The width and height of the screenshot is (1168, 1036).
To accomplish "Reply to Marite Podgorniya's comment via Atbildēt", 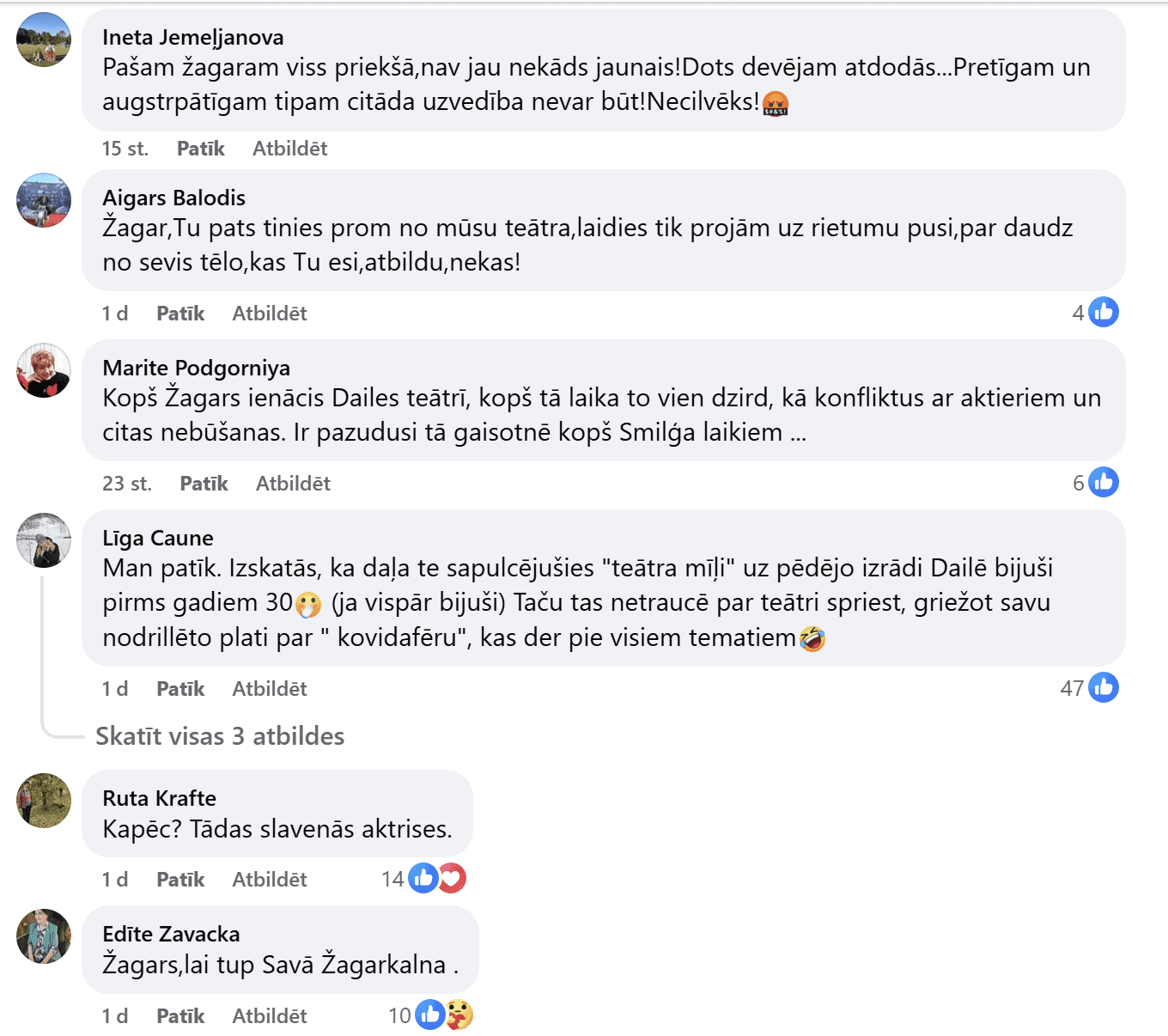I will [293, 484].
